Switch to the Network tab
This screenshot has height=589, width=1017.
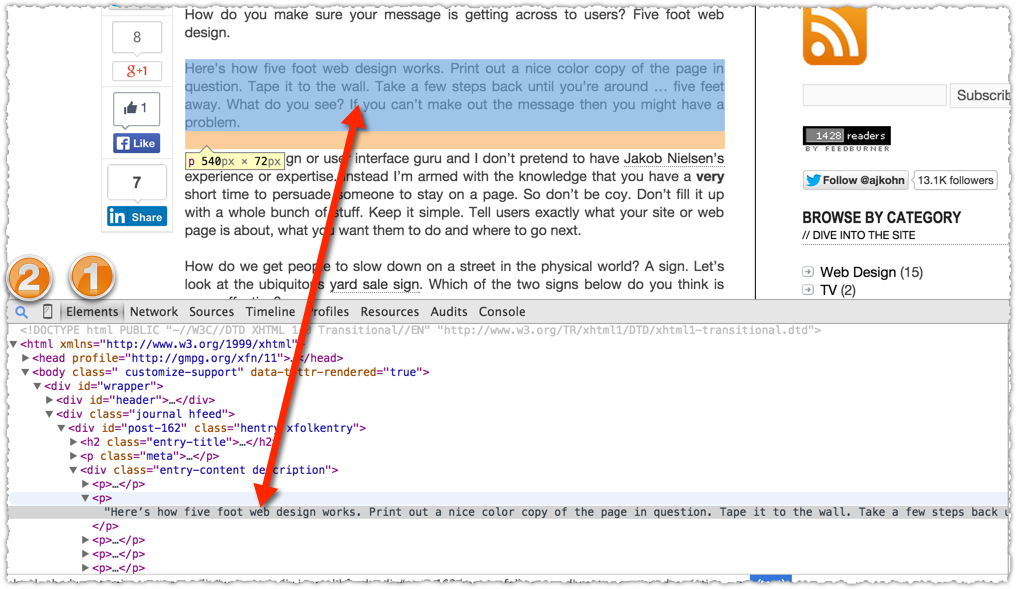pos(154,311)
